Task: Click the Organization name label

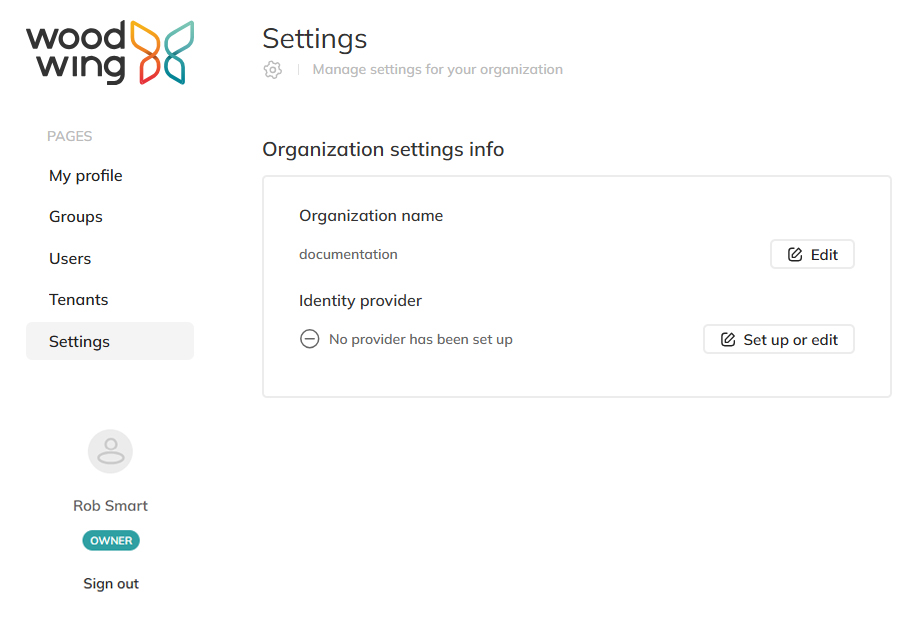Action: click(x=371, y=216)
